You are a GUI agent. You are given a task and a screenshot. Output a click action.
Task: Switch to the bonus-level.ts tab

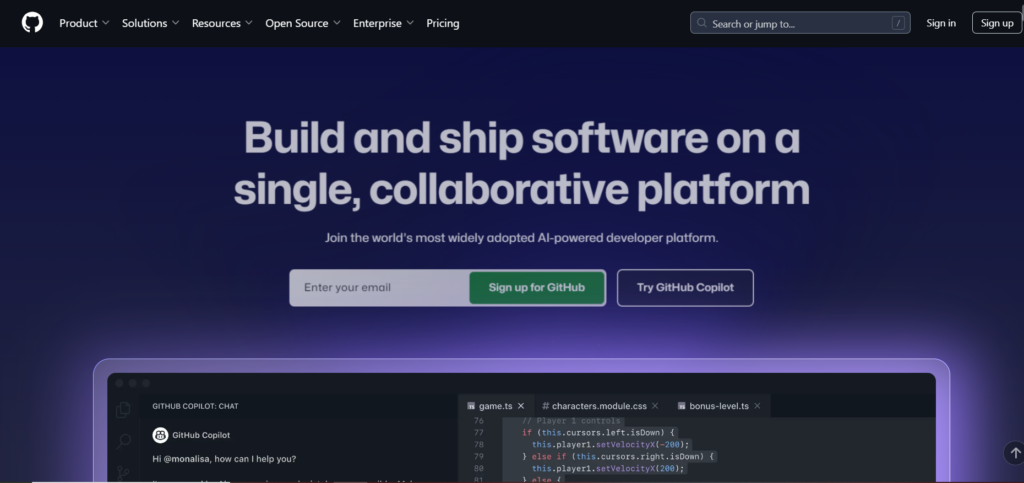719,406
